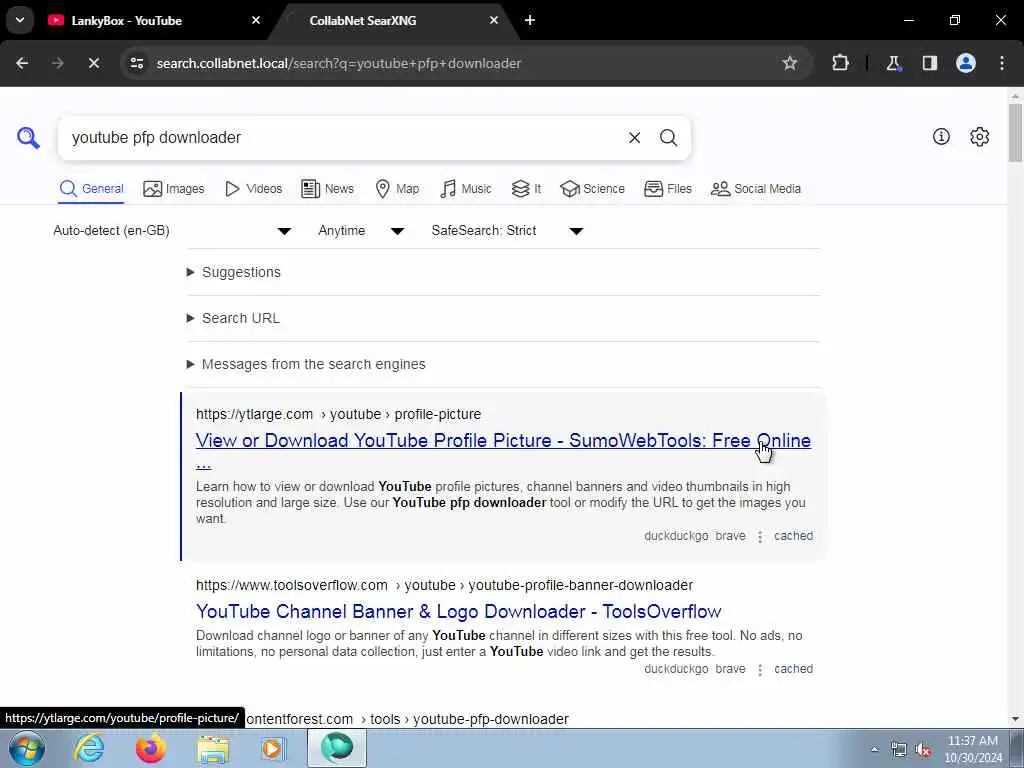Click the page vertical scrollbar thumb
Image resolution: width=1024 pixels, height=768 pixels.
point(1015,132)
